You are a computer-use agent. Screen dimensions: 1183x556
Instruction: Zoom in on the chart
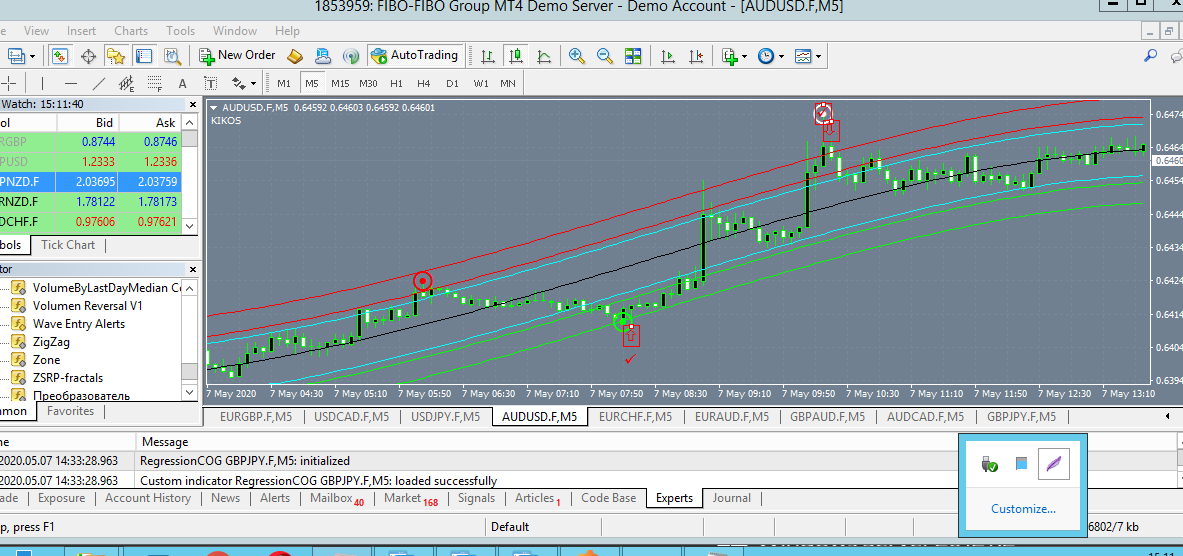(576, 56)
